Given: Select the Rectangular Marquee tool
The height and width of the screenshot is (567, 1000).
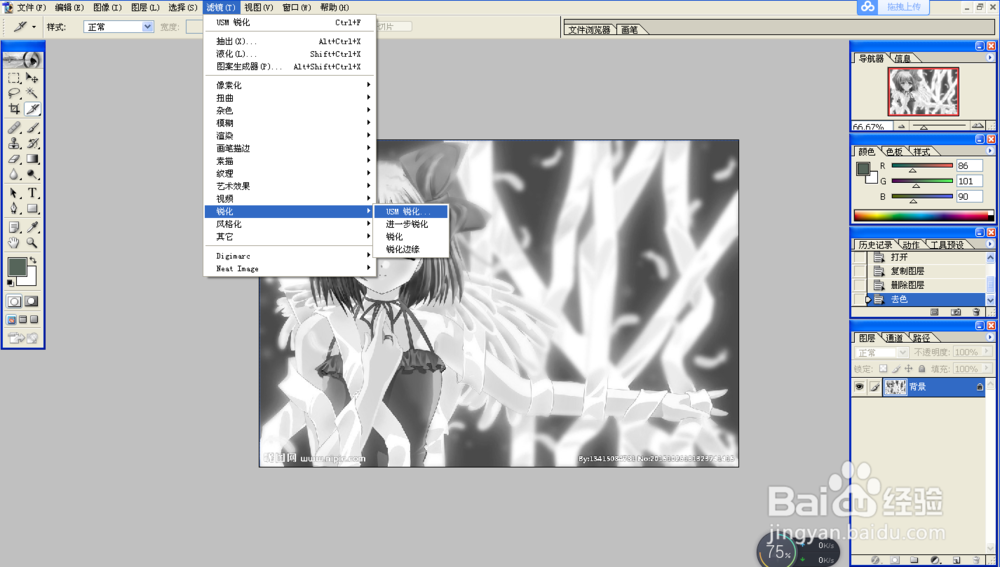Looking at the screenshot, I should point(14,78).
